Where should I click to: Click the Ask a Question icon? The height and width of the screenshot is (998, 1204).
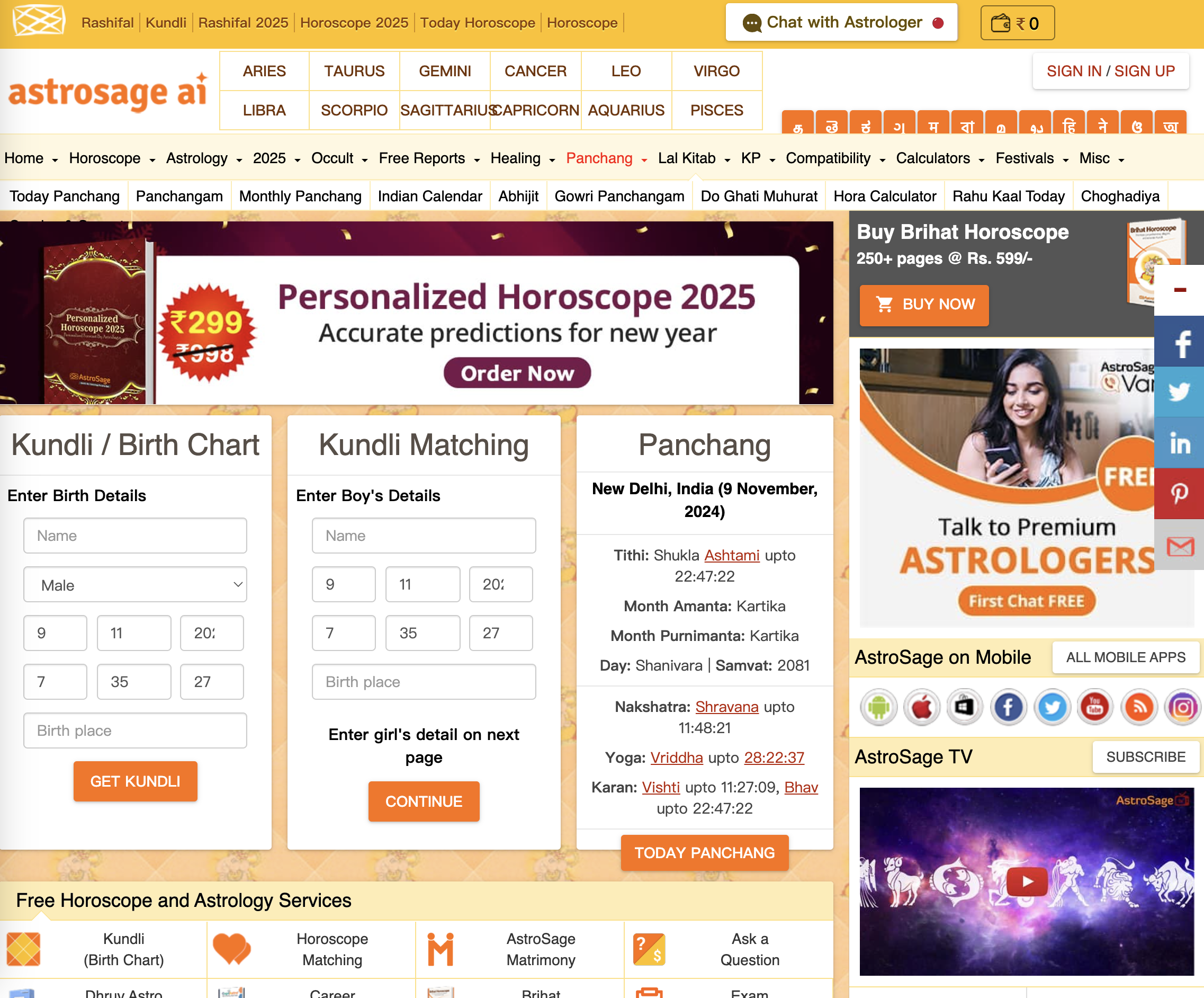click(649, 949)
